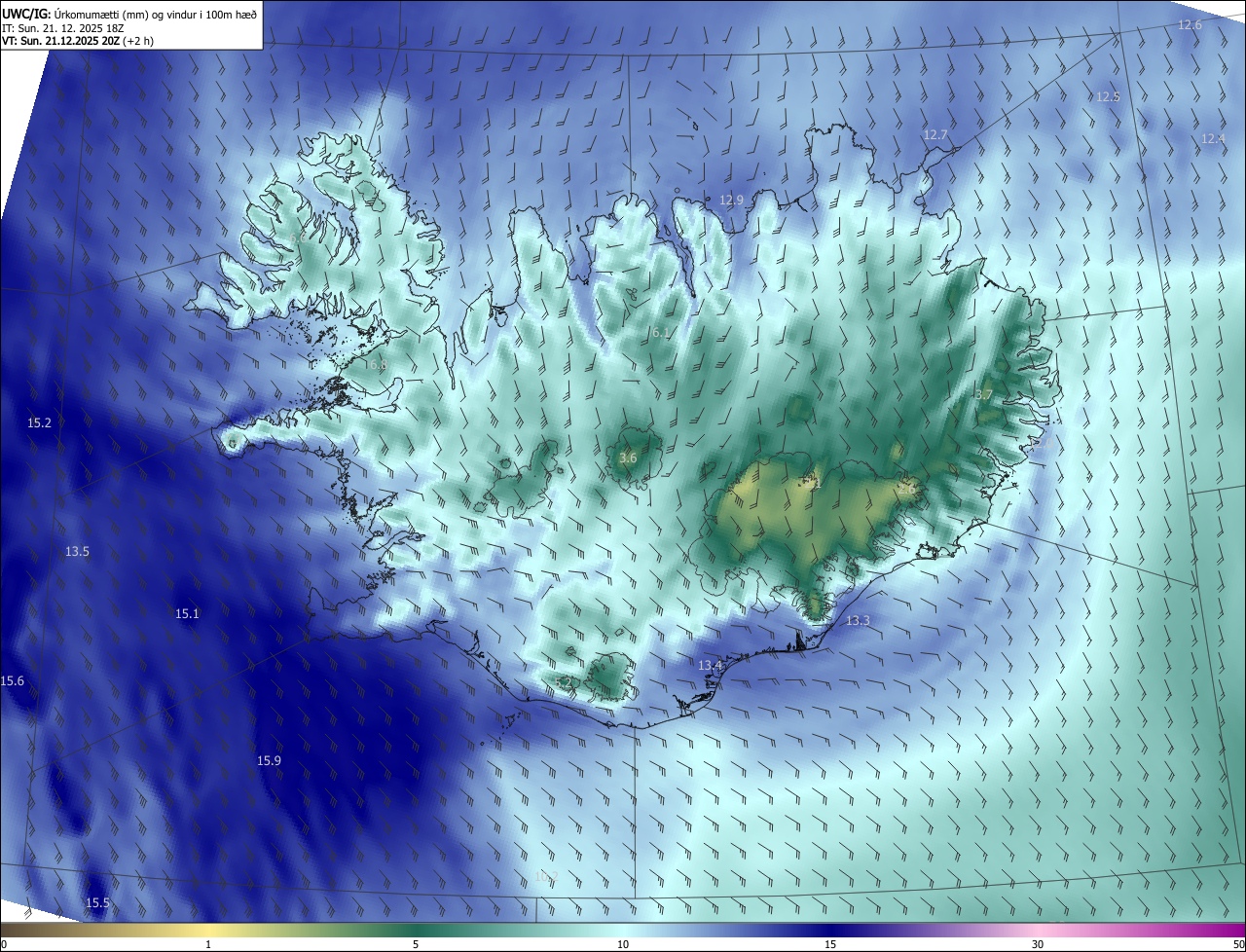Click the 13.5 value on the map

(x=77, y=551)
